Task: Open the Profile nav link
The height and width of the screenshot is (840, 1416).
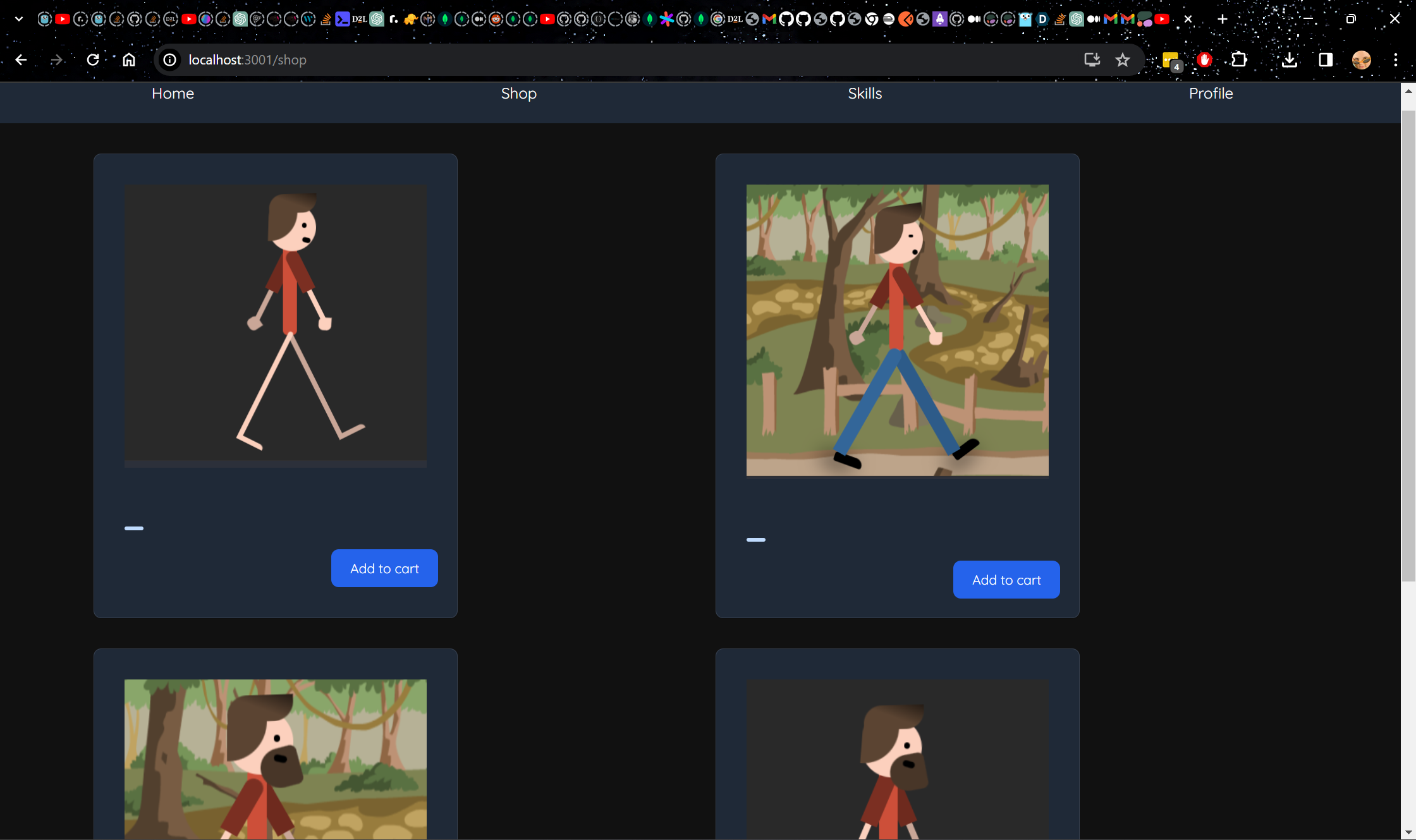Action: point(1211,94)
